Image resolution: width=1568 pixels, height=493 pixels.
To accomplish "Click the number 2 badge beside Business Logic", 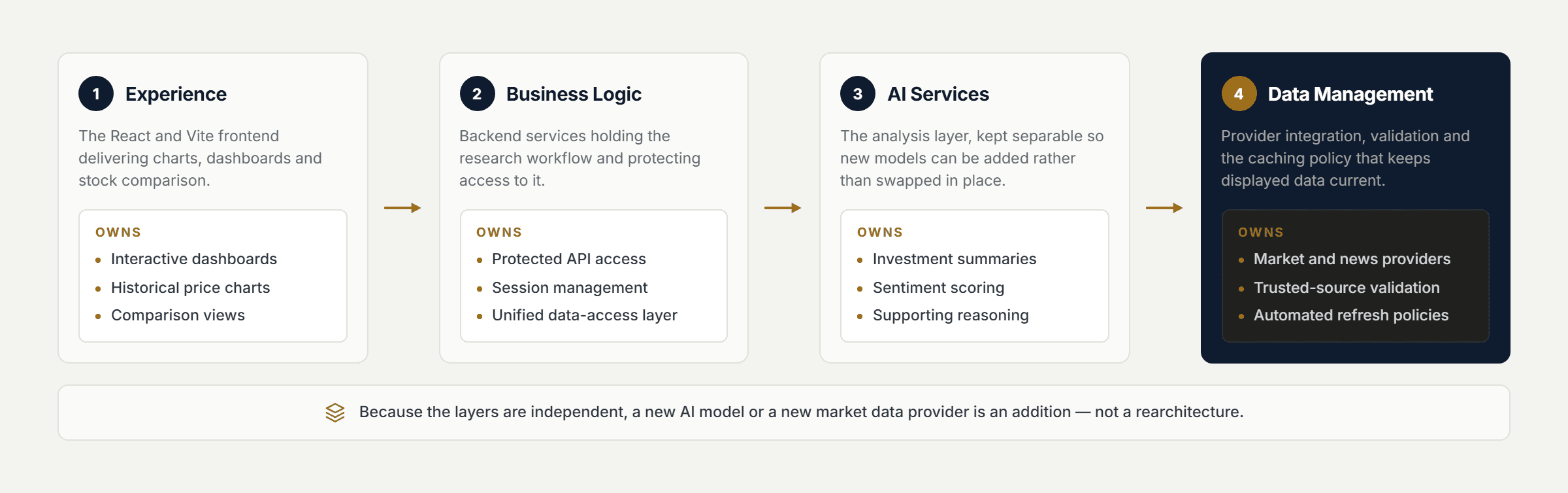I will (477, 93).
